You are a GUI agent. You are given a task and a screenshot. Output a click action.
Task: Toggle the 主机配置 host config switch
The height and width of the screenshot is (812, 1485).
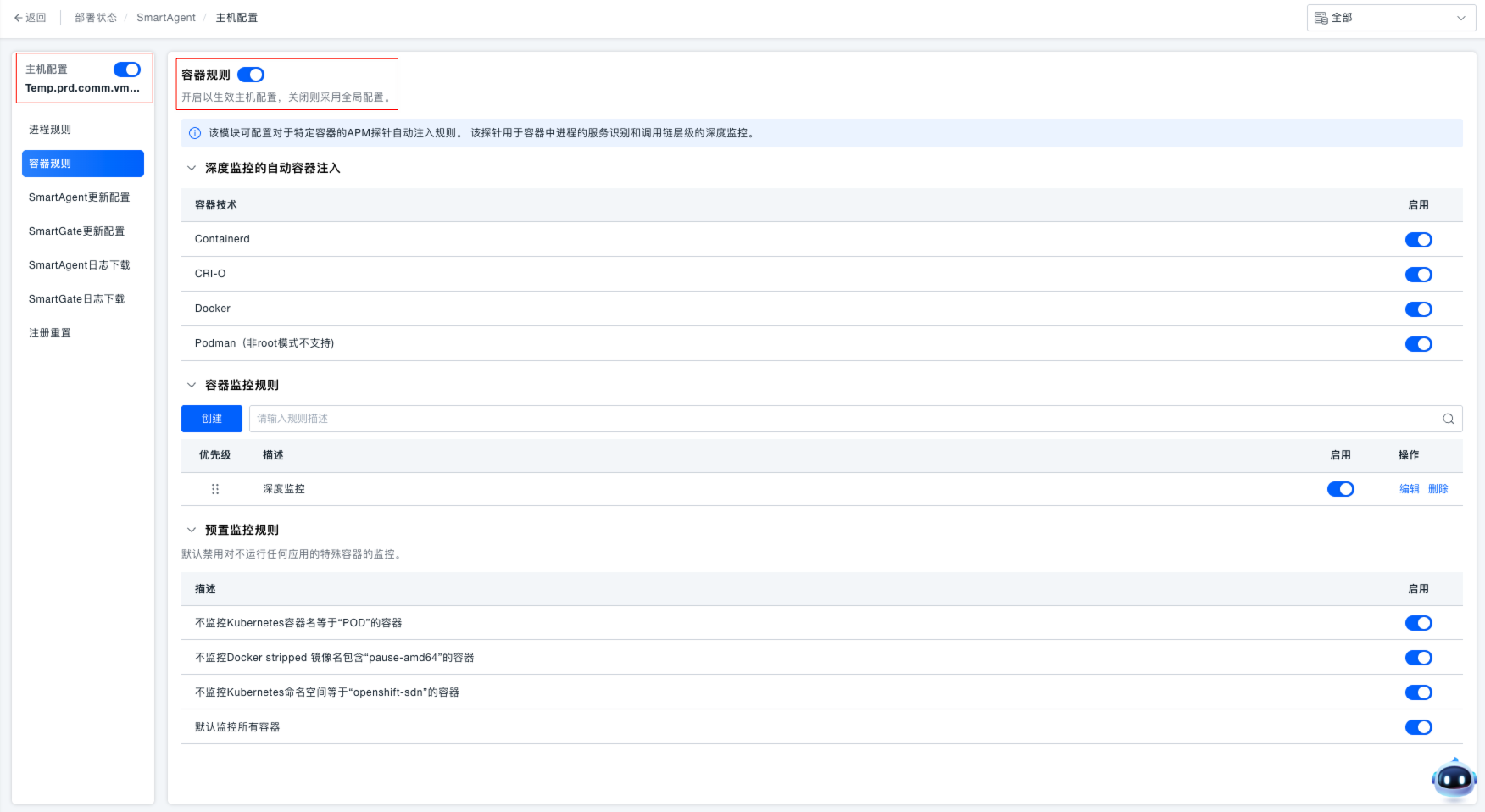click(x=127, y=70)
